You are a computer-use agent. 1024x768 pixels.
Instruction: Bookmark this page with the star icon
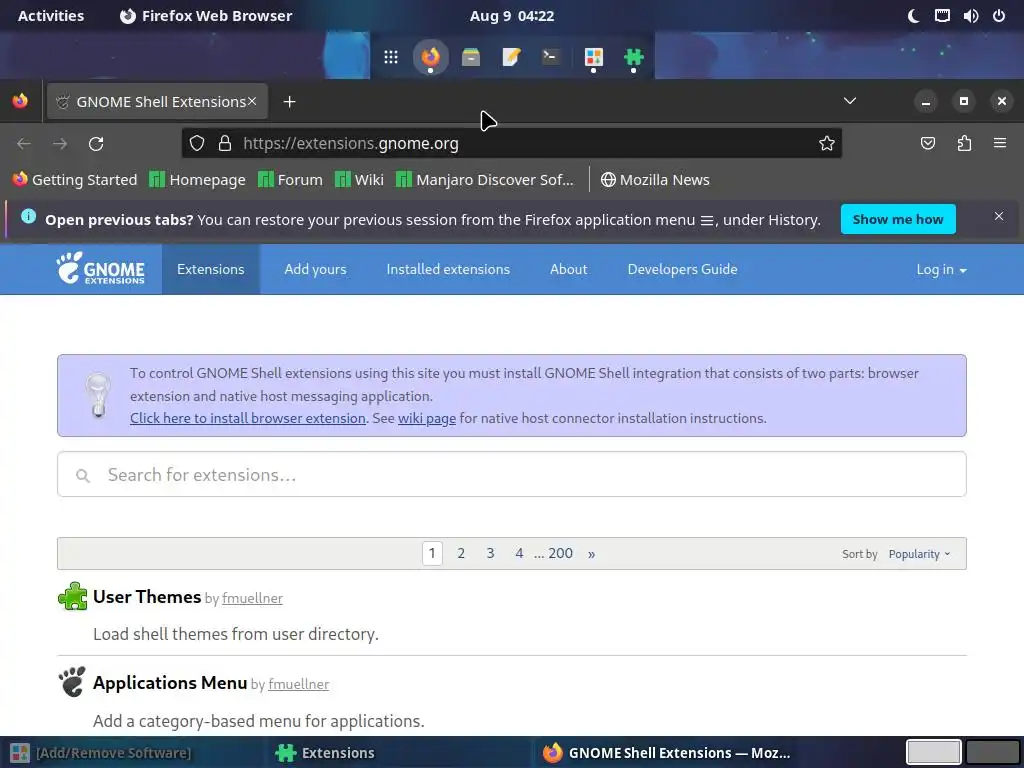pyautogui.click(x=827, y=144)
